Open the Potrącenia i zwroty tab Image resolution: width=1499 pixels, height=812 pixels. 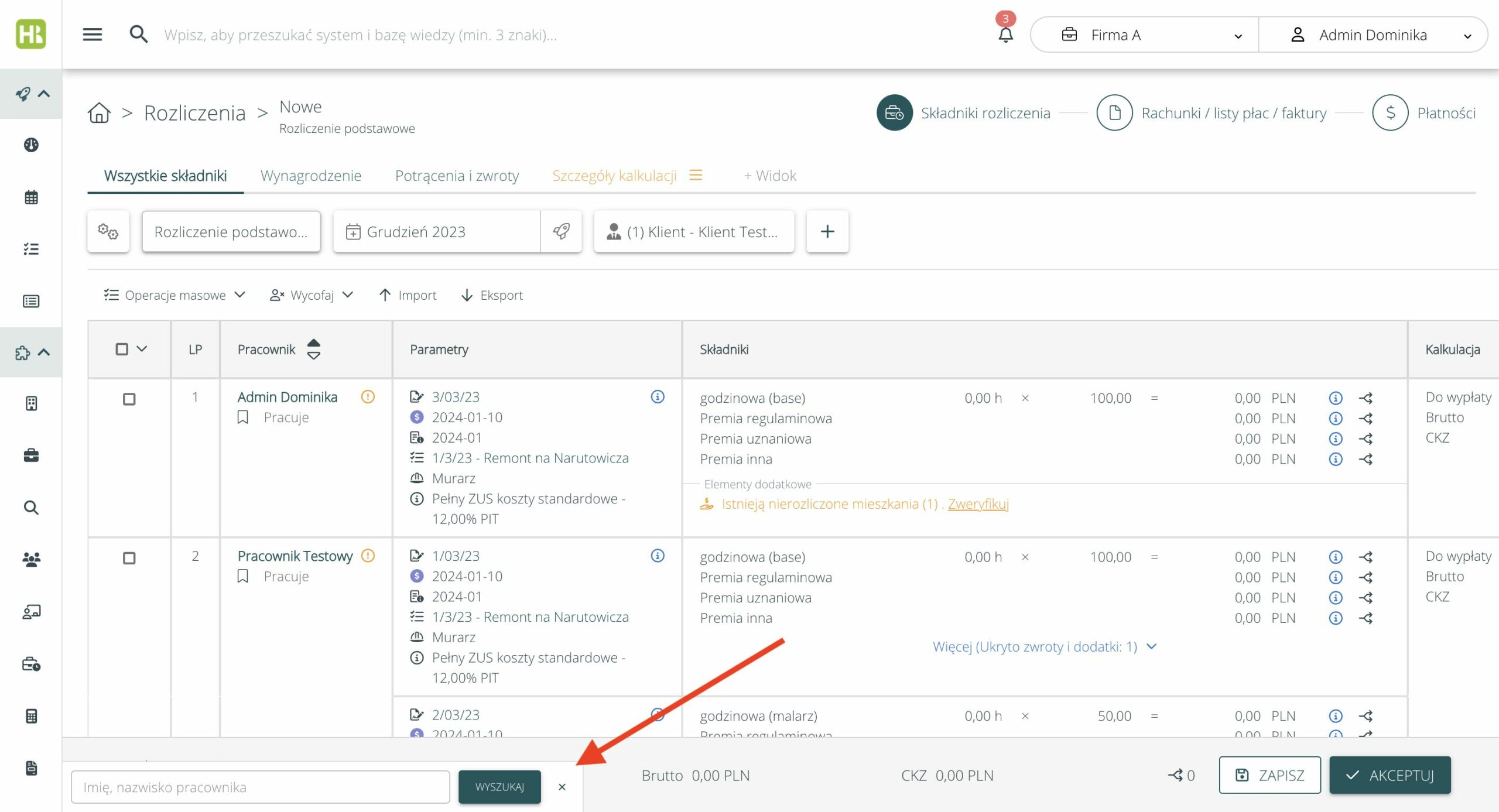457,176
